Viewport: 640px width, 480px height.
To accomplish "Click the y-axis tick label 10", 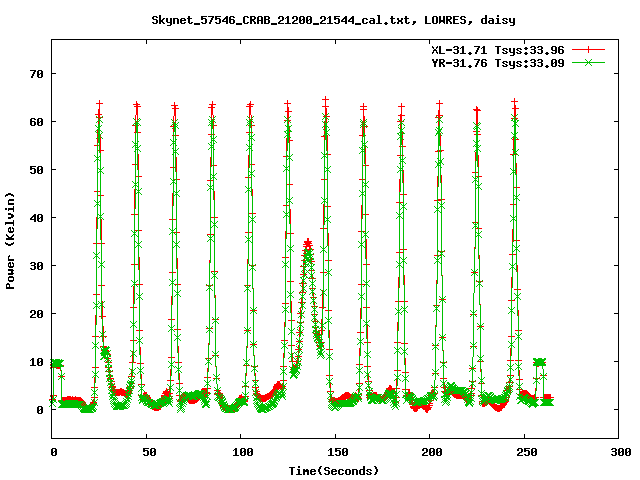I will tap(36, 362).
